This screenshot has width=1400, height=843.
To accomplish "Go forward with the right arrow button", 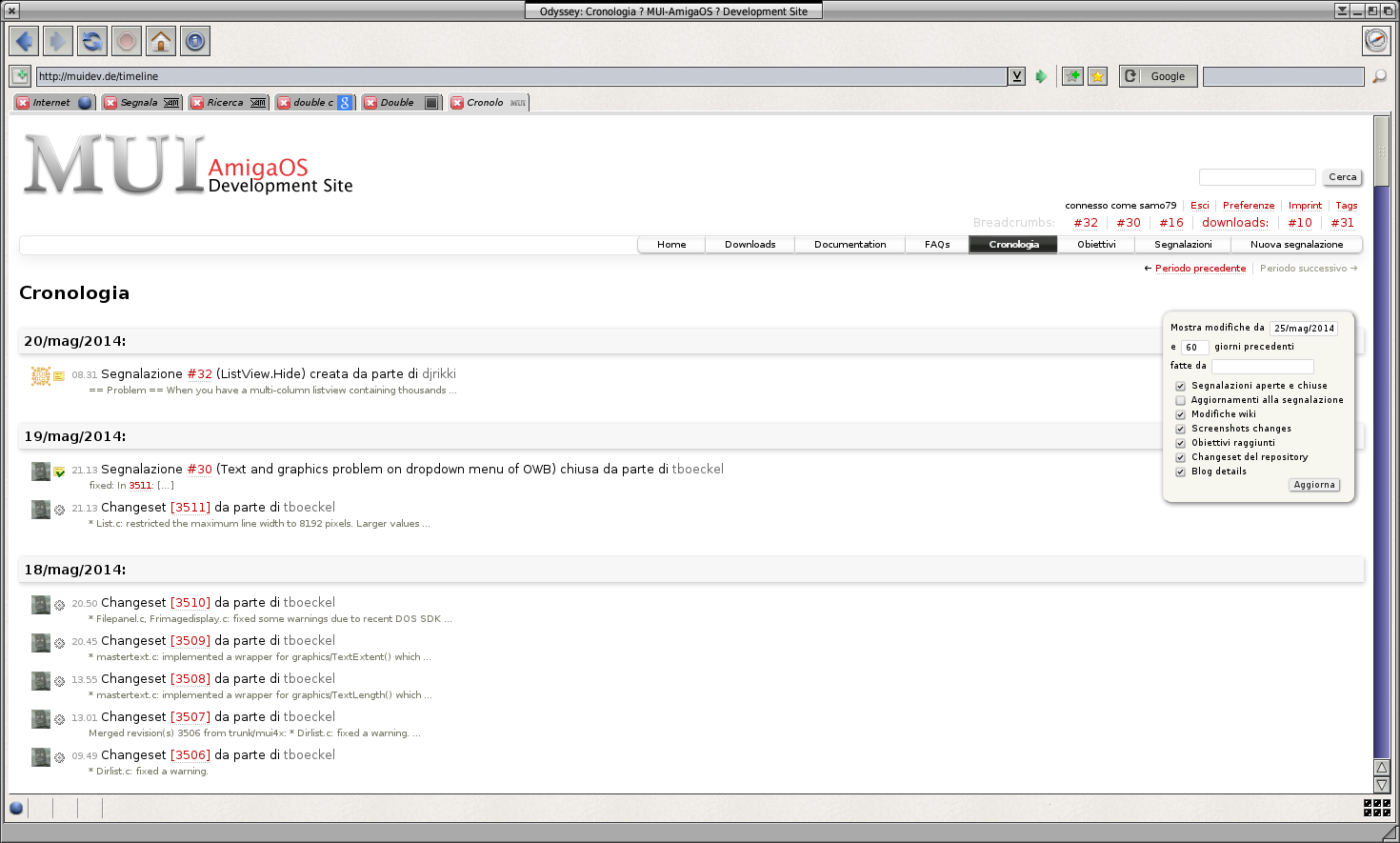I will coord(58,41).
